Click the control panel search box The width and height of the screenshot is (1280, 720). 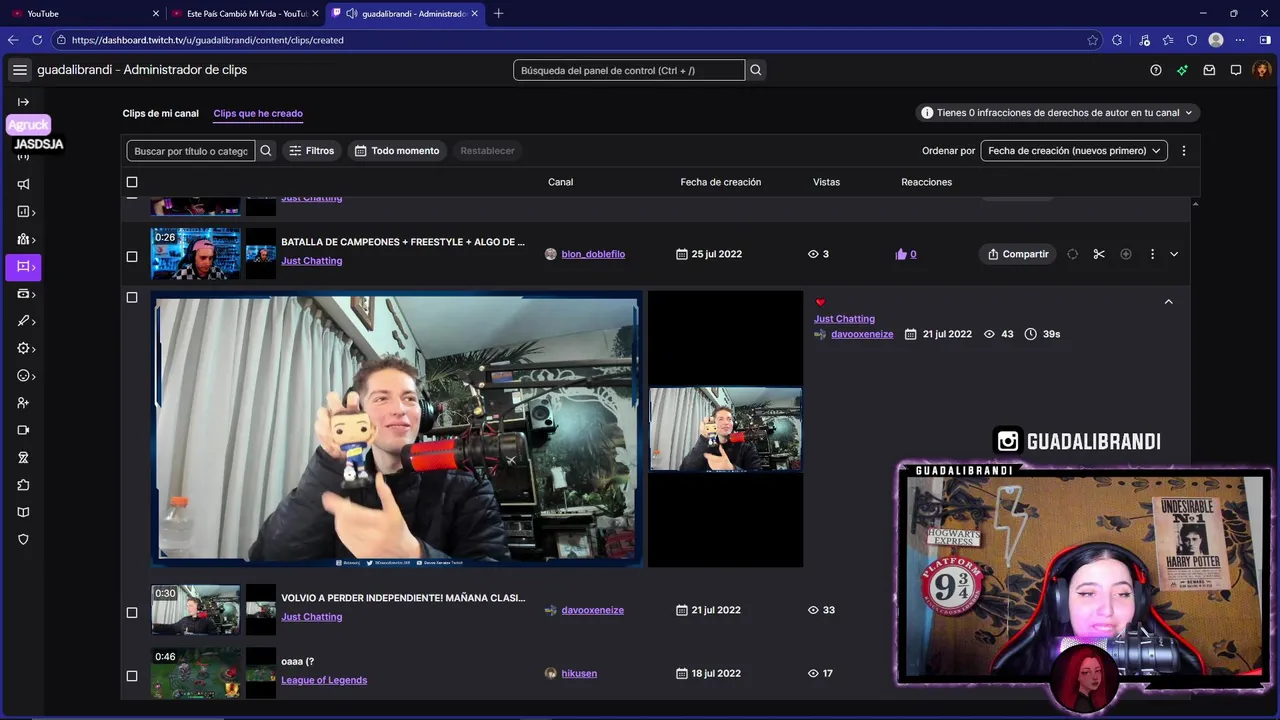coord(629,70)
